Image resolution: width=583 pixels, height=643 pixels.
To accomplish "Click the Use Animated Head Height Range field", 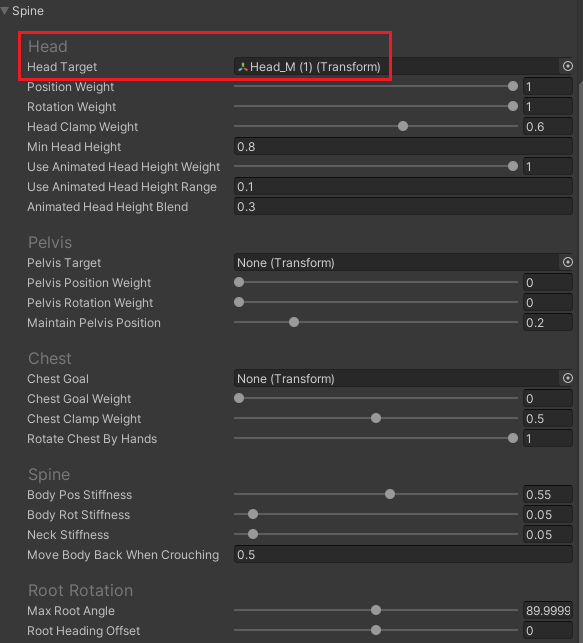I will coord(403,187).
